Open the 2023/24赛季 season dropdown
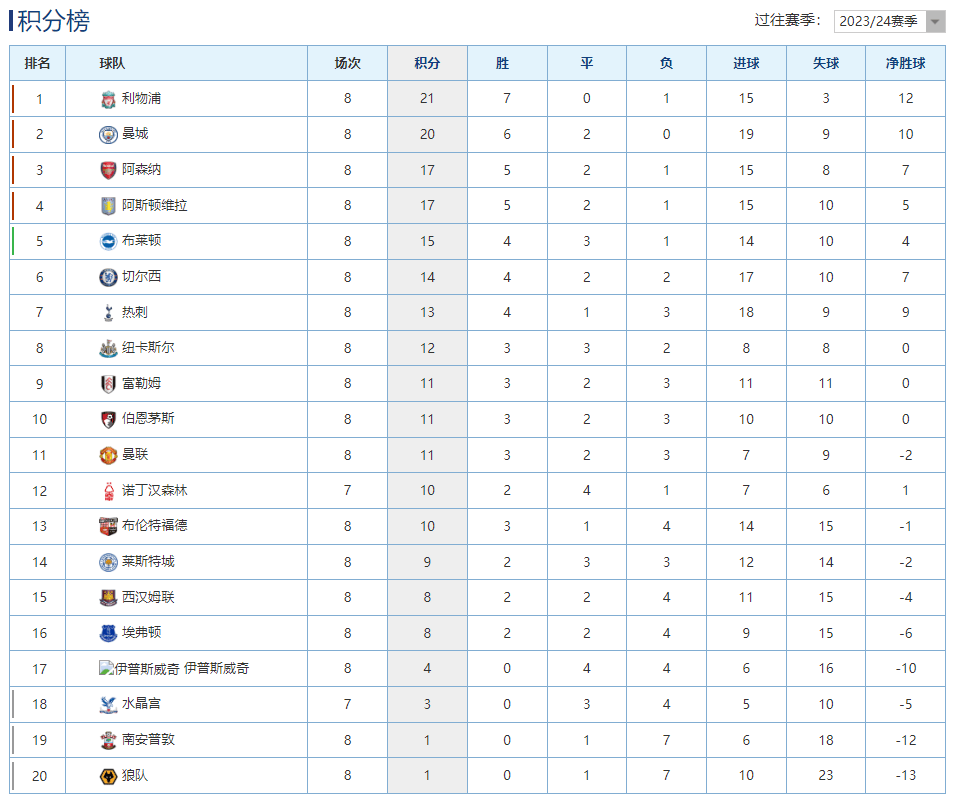The image size is (956, 802). [x=889, y=21]
